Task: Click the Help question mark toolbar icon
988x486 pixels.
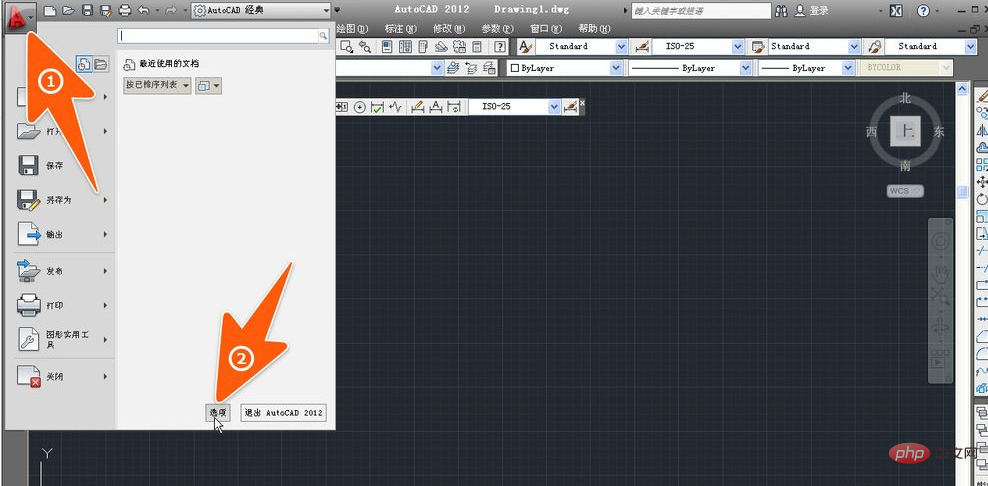Action: pos(500,47)
